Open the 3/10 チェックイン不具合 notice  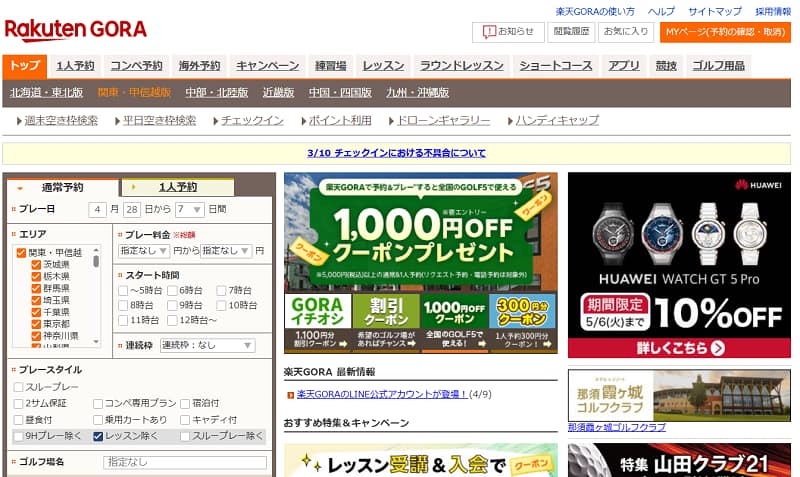point(396,153)
